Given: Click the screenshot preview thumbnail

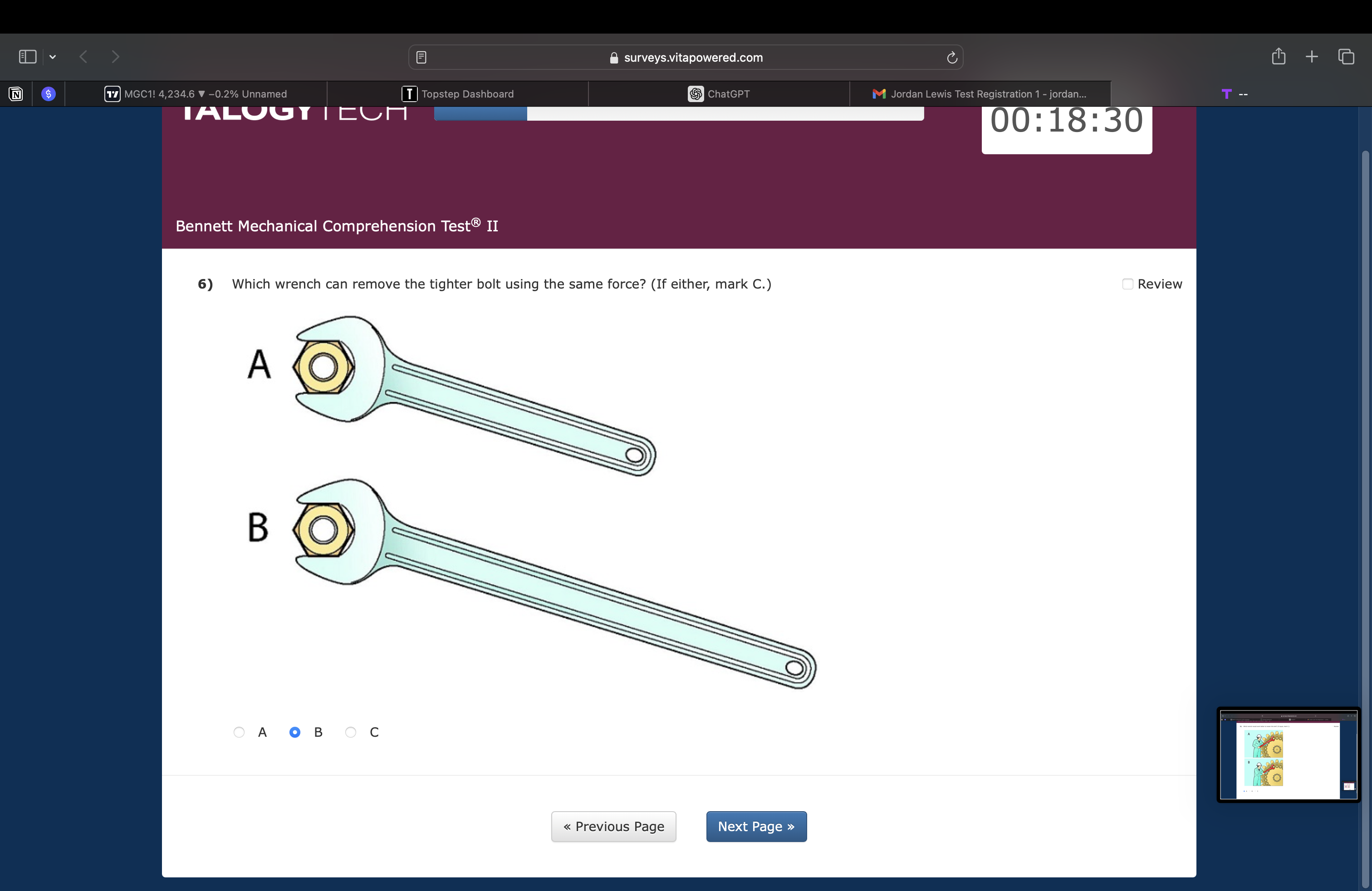Looking at the screenshot, I should point(1289,755).
